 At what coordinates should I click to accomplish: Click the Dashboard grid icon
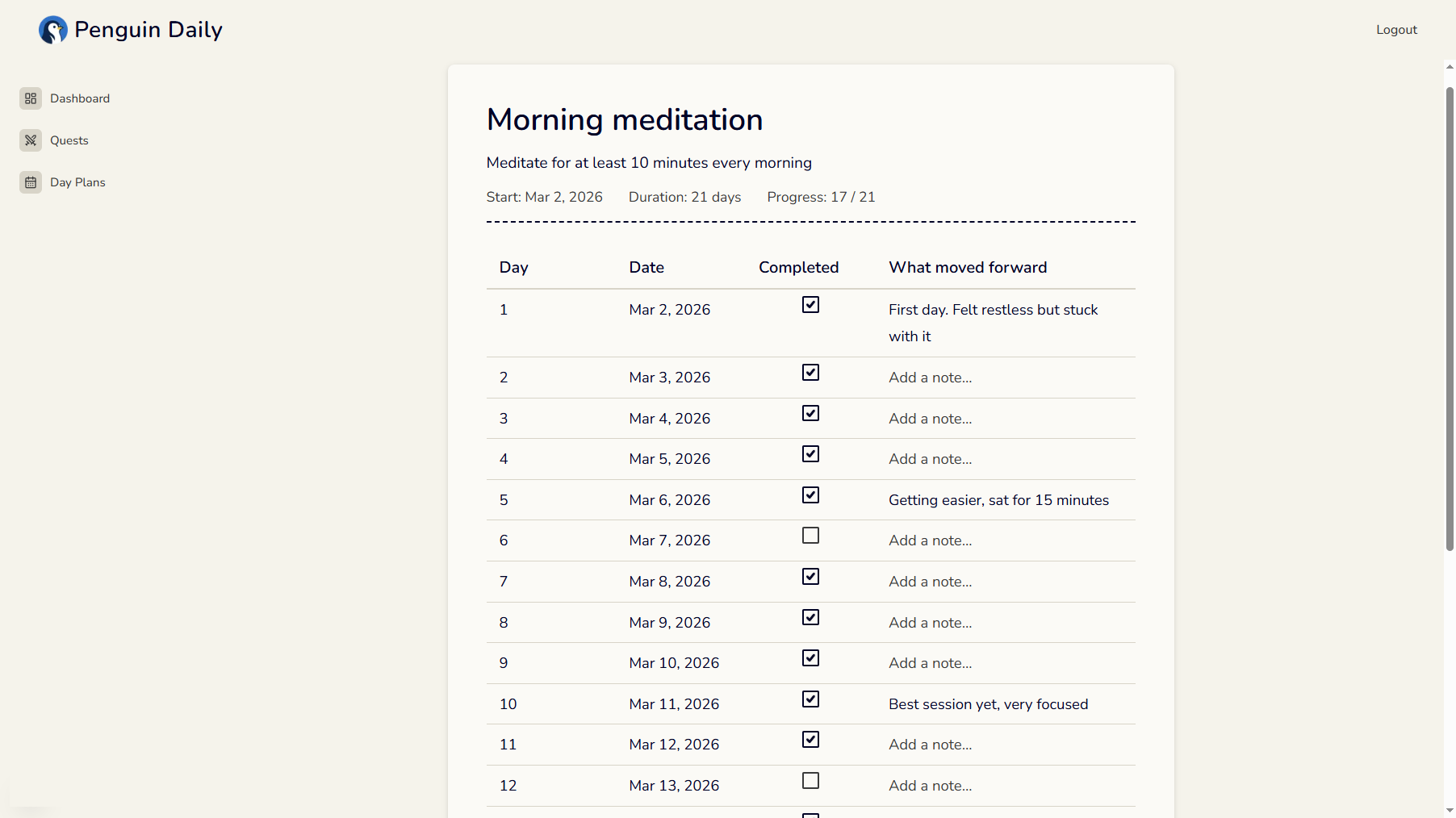pos(31,98)
